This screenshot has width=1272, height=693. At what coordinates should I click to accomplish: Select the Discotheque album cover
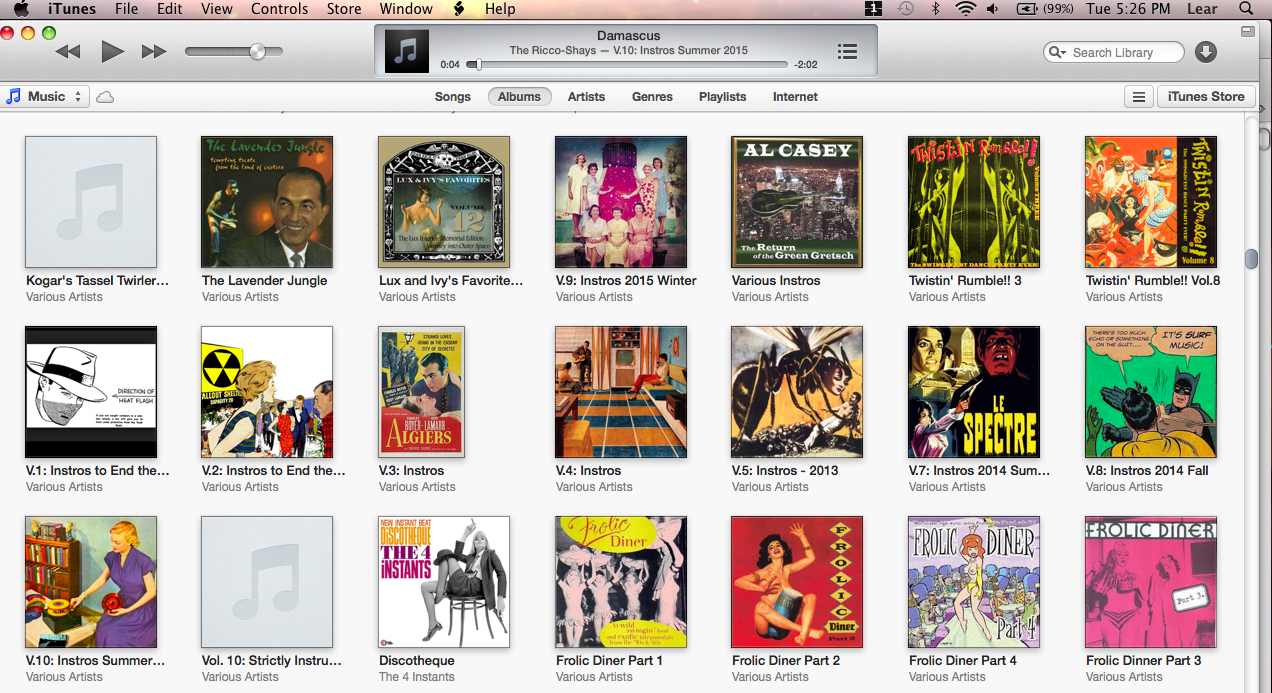(444, 582)
